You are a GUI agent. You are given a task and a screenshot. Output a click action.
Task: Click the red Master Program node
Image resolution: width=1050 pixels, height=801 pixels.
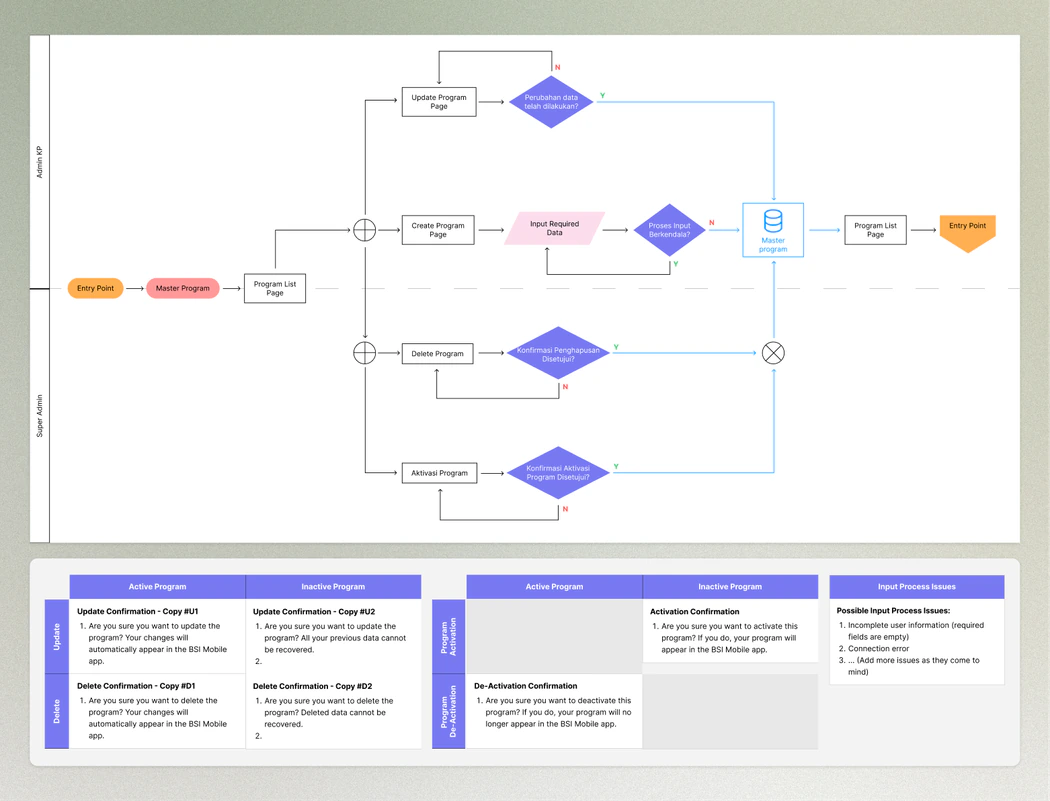(183, 289)
